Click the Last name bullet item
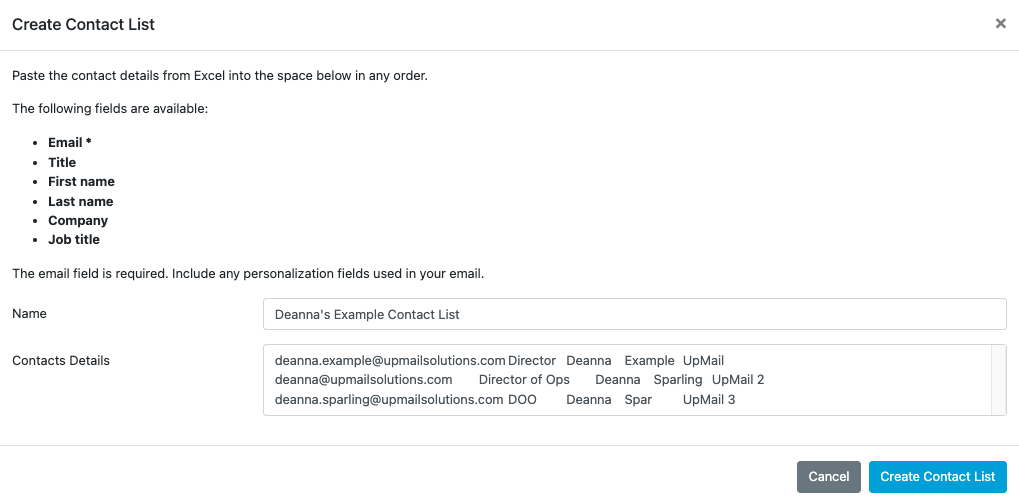This screenshot has width=1019, height=502. 80,201
